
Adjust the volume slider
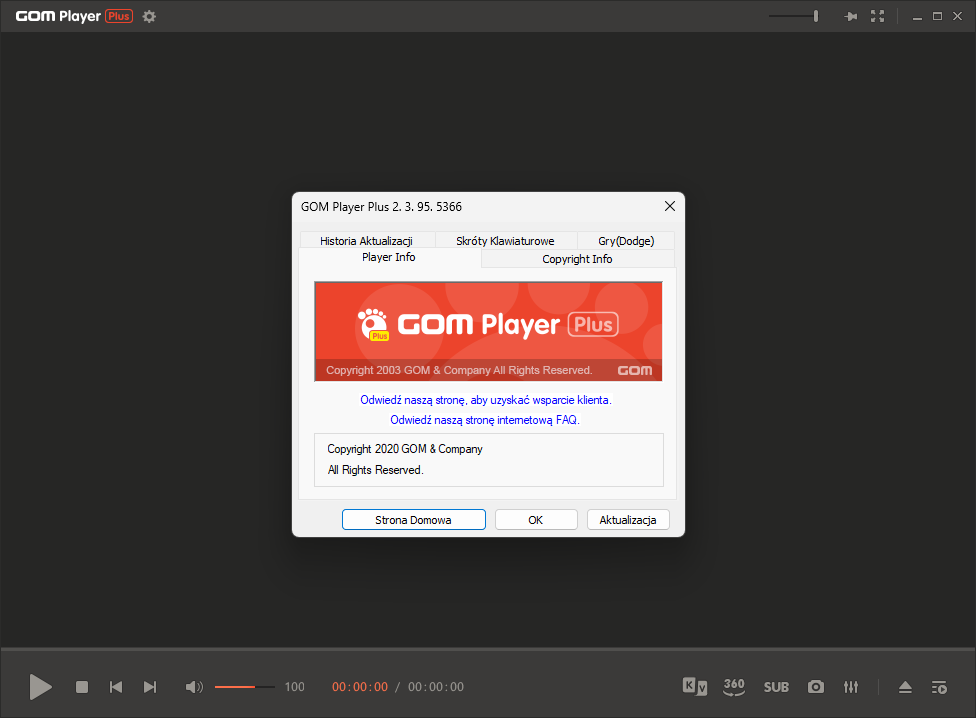point(245,687)
